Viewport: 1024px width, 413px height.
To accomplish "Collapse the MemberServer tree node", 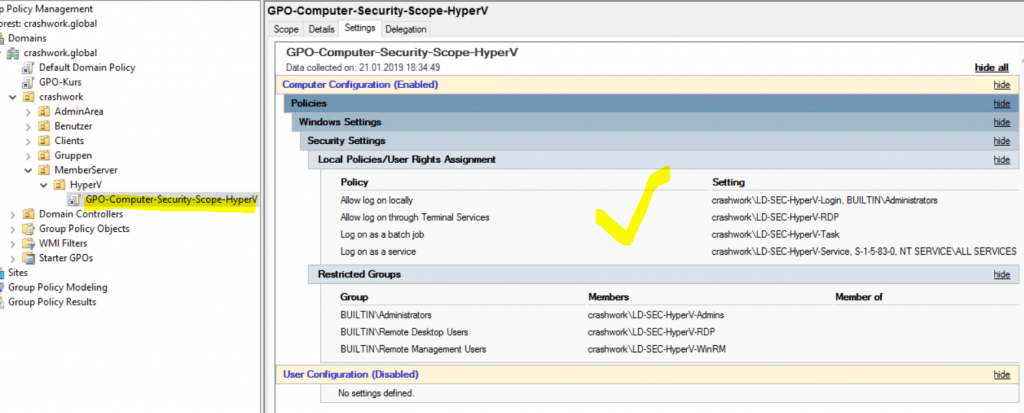I will (x=28, y=170).
